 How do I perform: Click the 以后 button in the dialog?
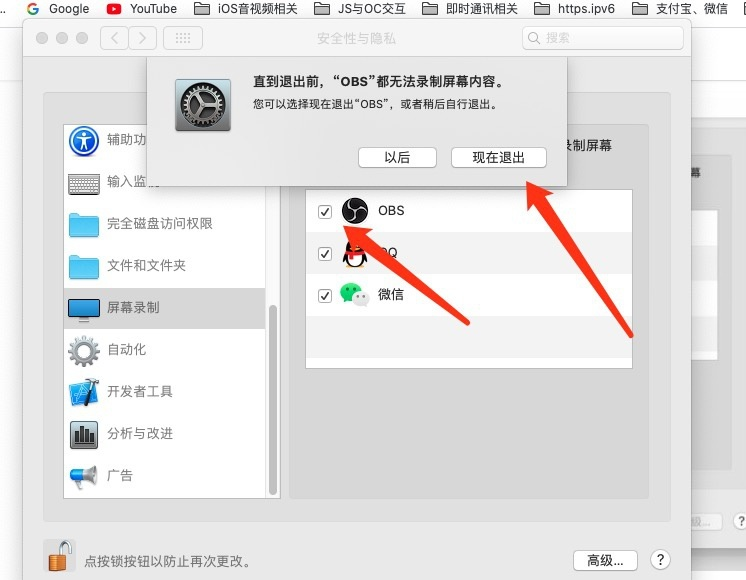(x=397, y=157)
